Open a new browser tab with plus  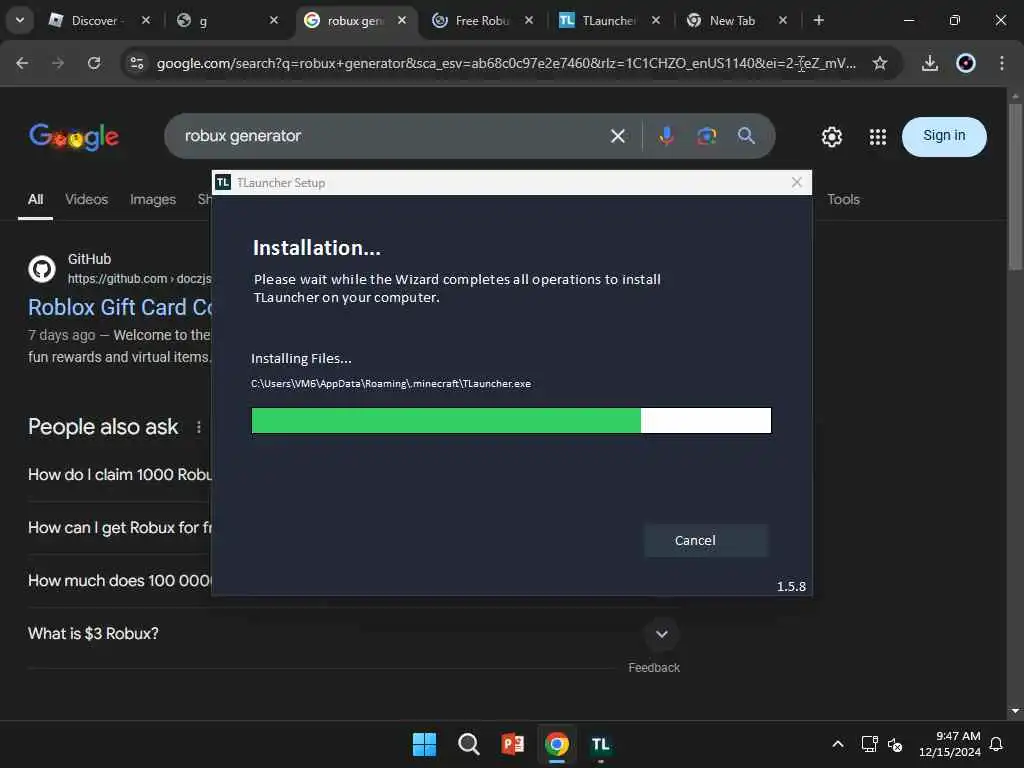pyautogui.click(x=818, y=20)
